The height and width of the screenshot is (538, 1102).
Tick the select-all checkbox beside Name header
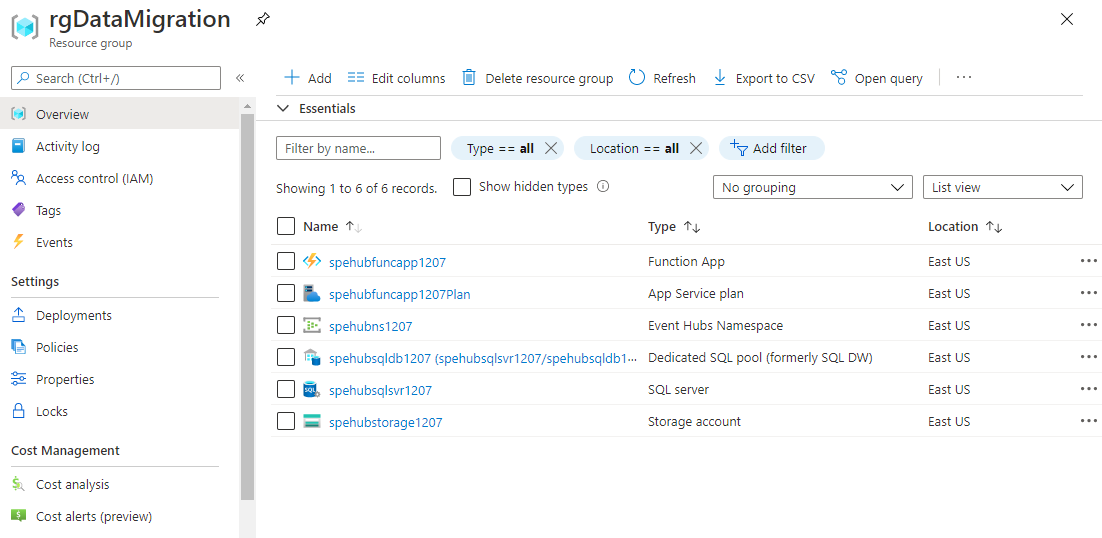[x=286, y=226]
